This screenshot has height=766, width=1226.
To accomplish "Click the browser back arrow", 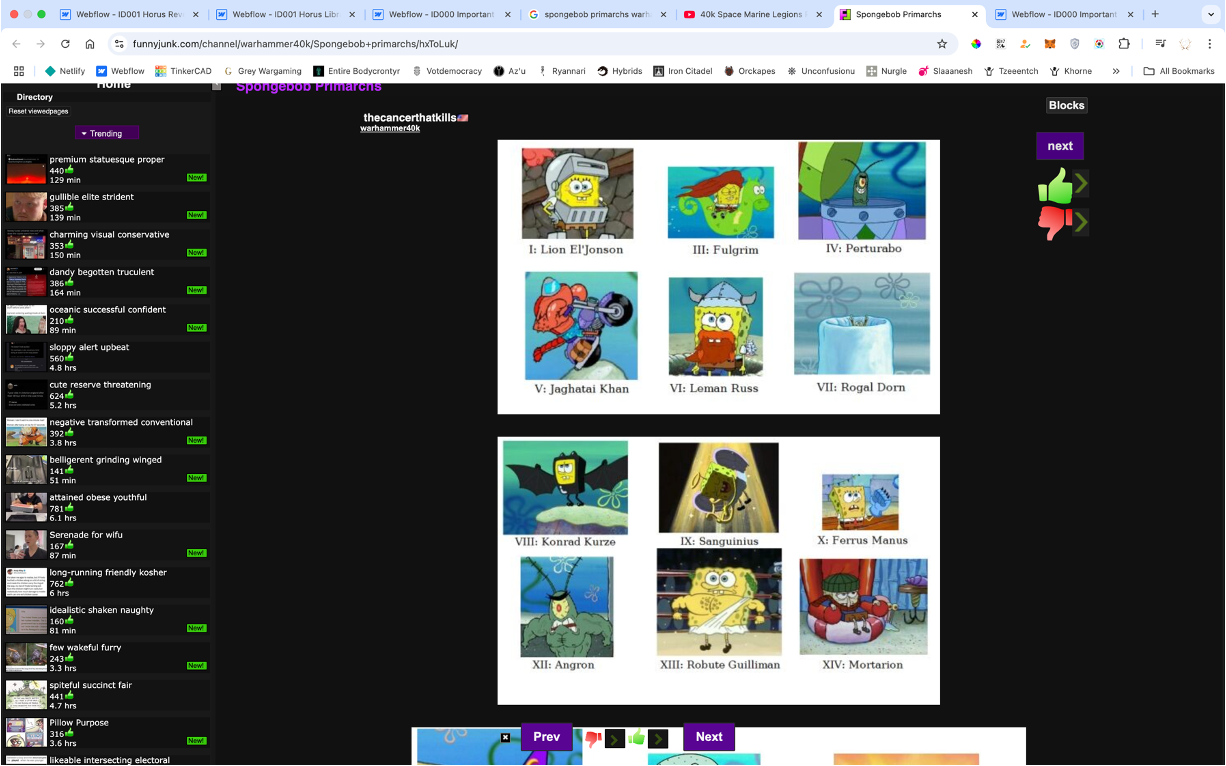I will (x=16, y=44).
